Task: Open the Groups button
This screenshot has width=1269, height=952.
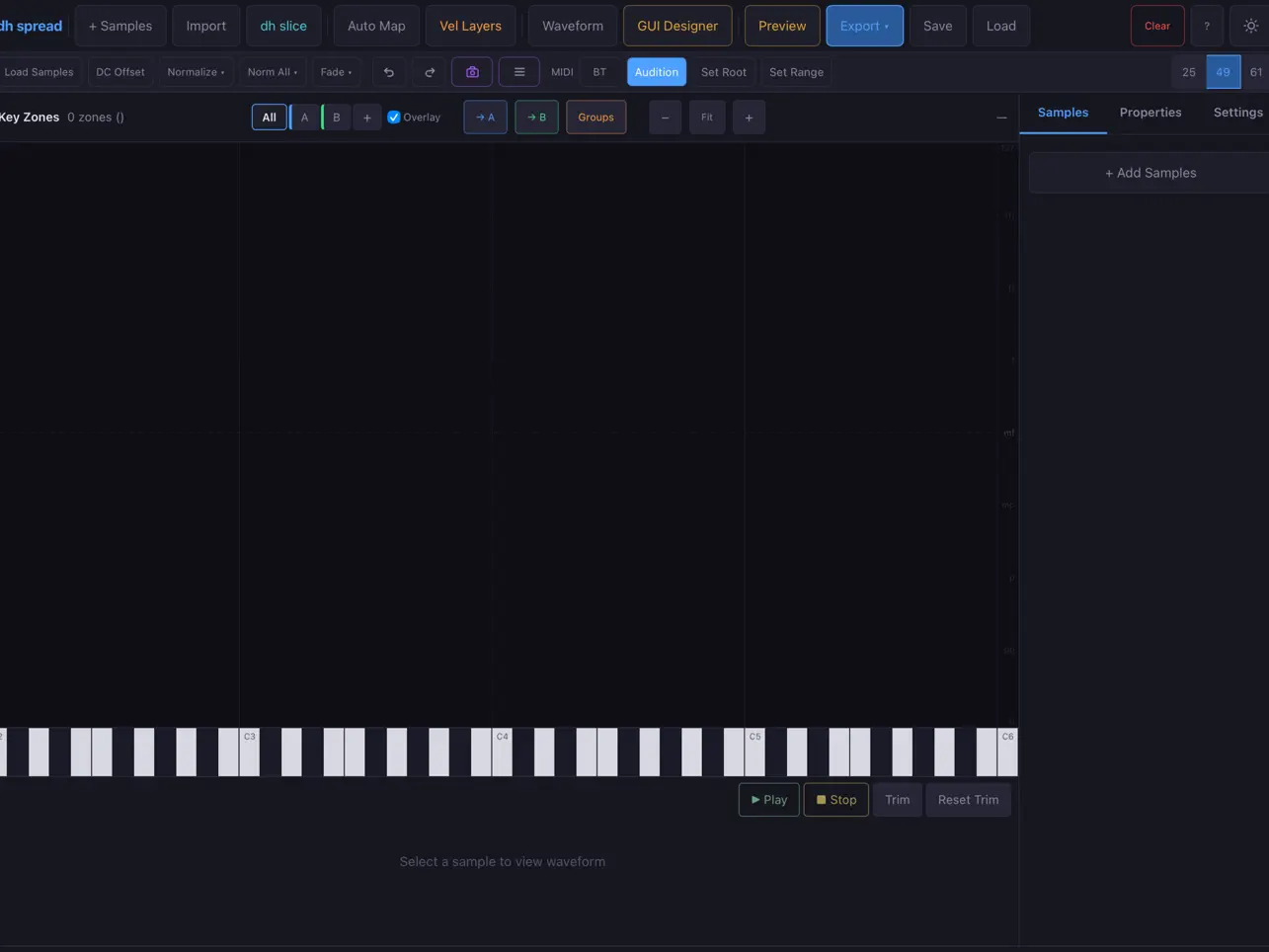Action: coord(595,118)
